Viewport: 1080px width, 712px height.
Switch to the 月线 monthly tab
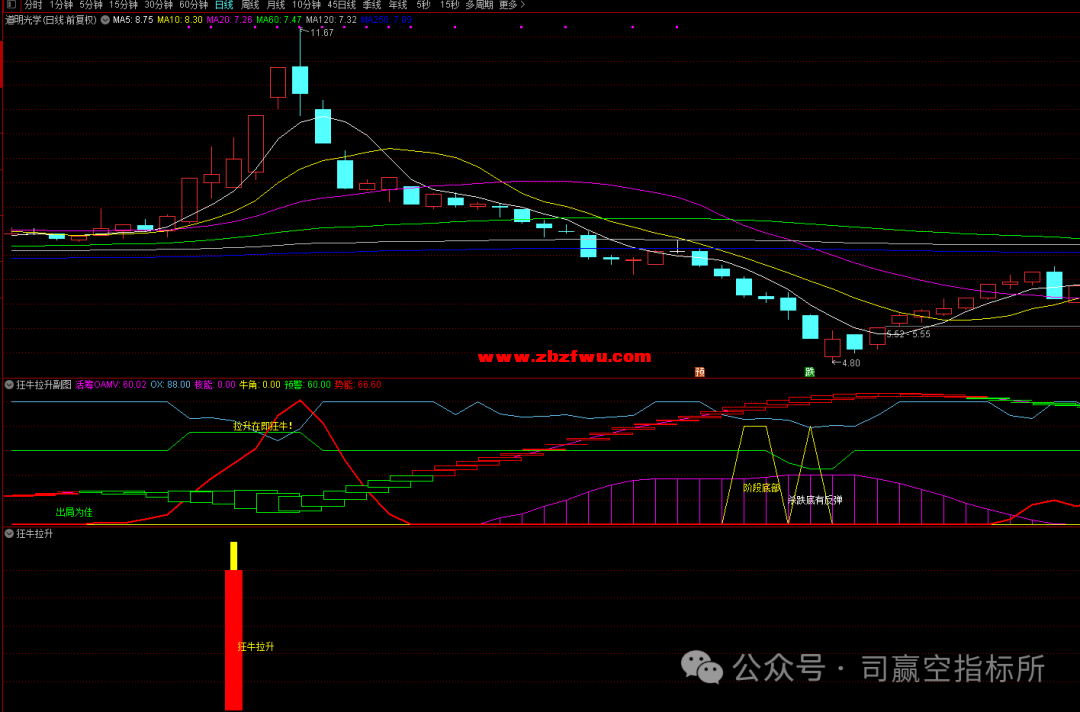276,5
